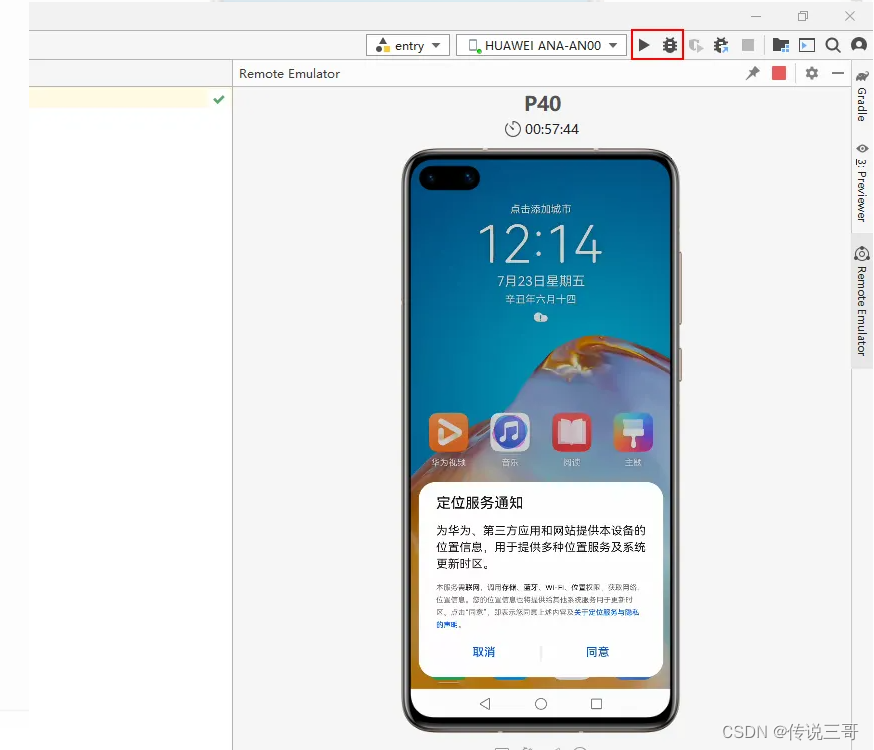Tap the phone home navigation circle
874x750 pixels.
pos(541,704)
